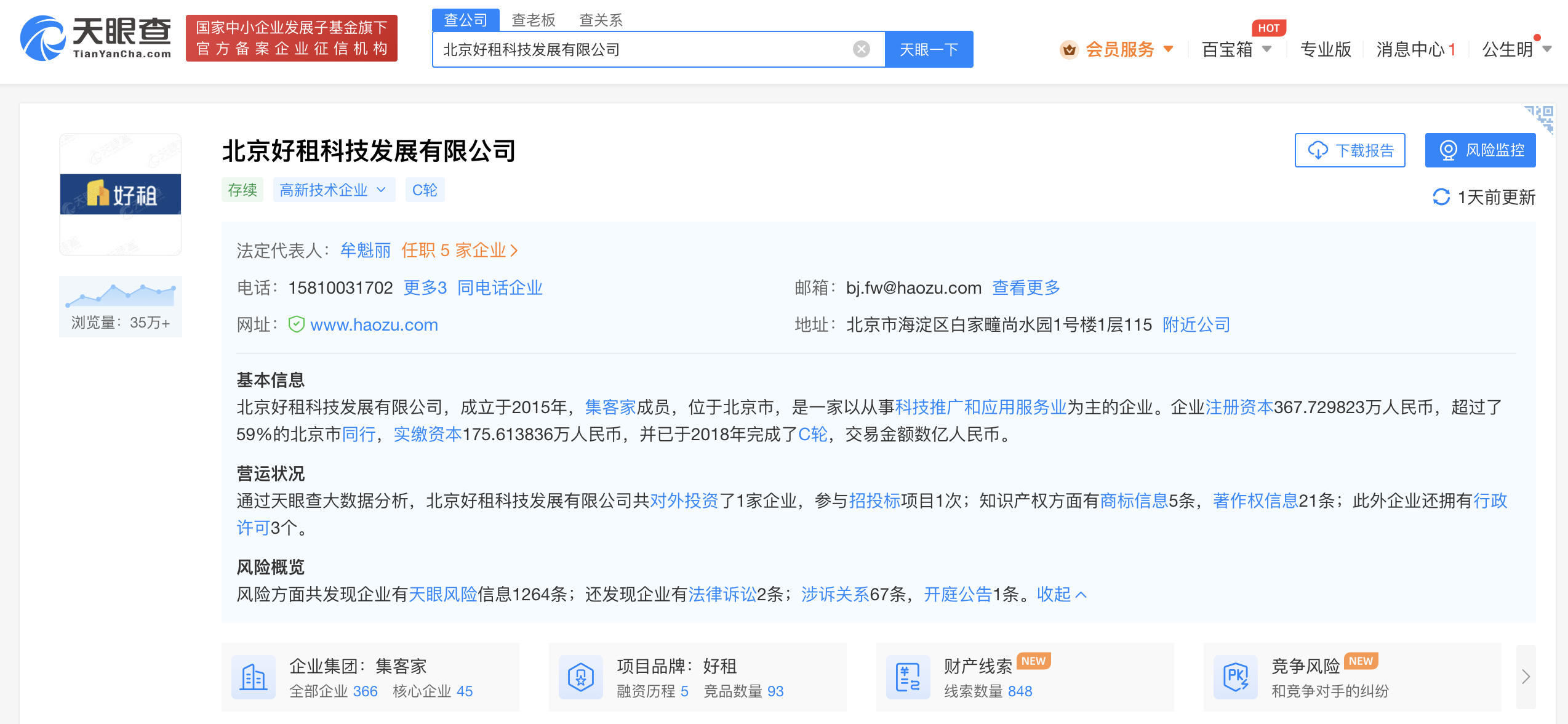Click the green shield icon before www.haozu.com

click(x=296, y=324)
